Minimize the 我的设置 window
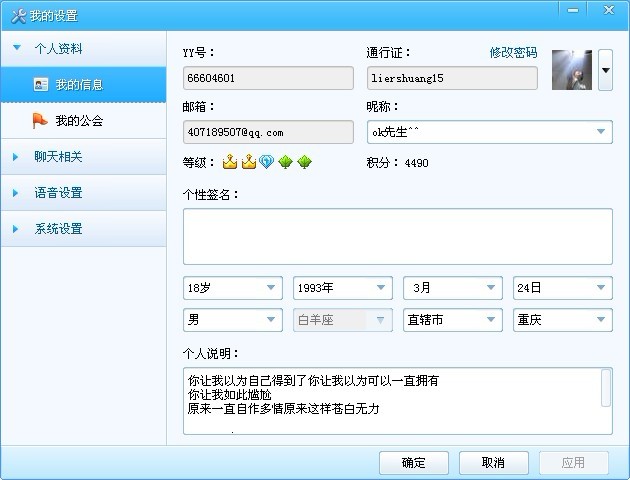Image resolution: width=630 pixels, height=480 pixels. point(573,10)
